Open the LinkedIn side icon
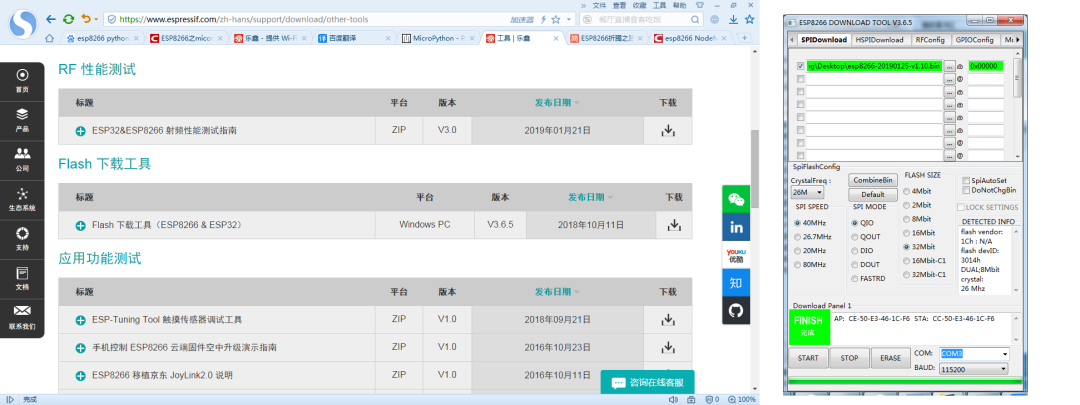Viewport: 1080px width, 405px height. pos(736,227)
